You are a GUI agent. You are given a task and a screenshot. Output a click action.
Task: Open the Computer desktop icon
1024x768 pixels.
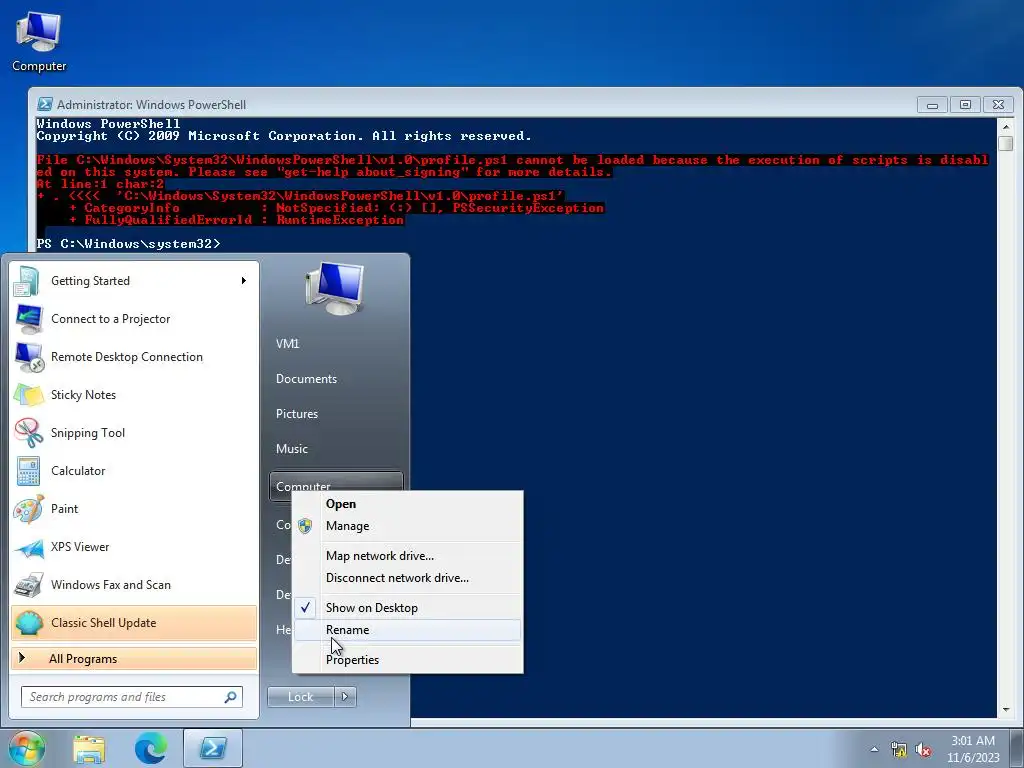pyautogui.click(x=39, y=41)
